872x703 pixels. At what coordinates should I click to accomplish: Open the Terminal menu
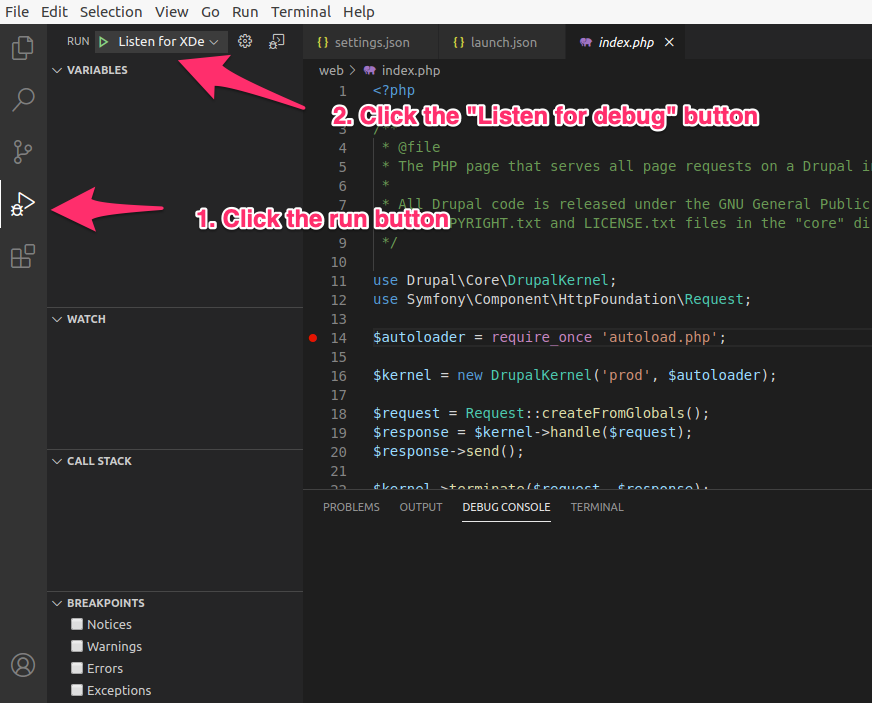pyautogui.click(x=301, y=12)
